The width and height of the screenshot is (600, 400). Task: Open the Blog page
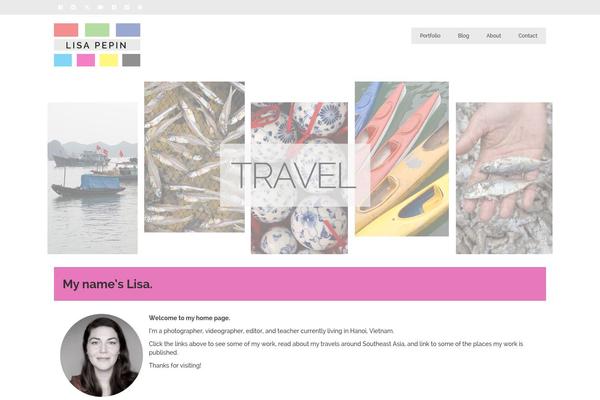[463, 36]
